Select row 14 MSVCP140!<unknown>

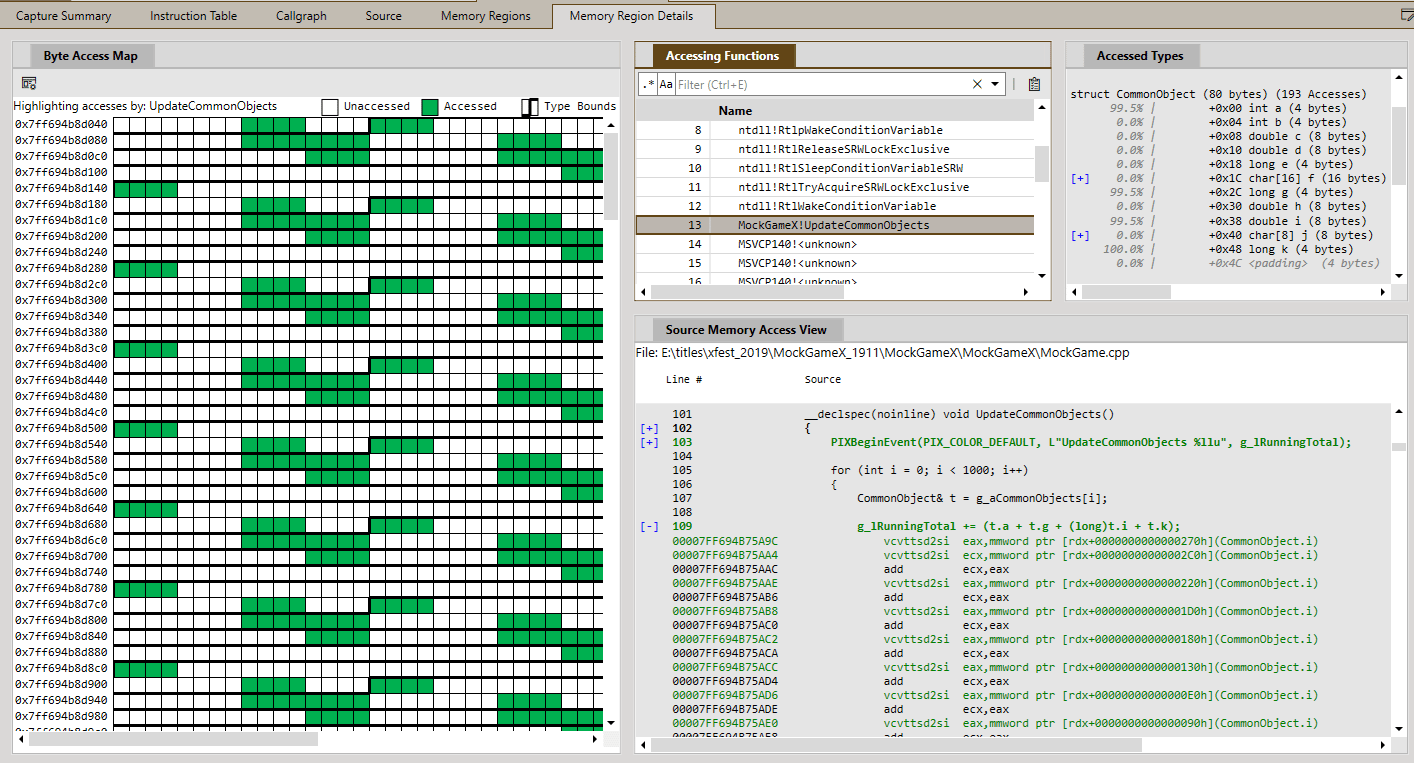click(835, 244)
